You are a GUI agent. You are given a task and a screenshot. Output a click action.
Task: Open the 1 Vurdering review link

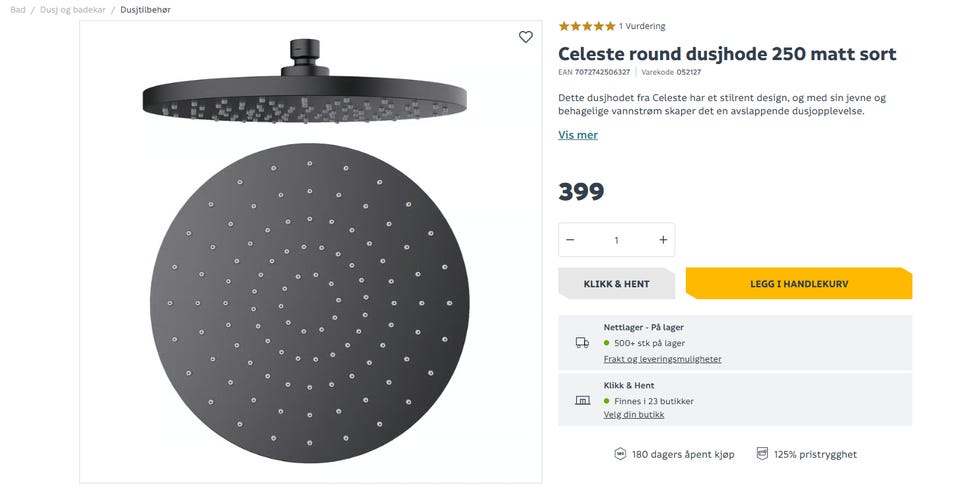pyautogui.click(x=642, y=26)
